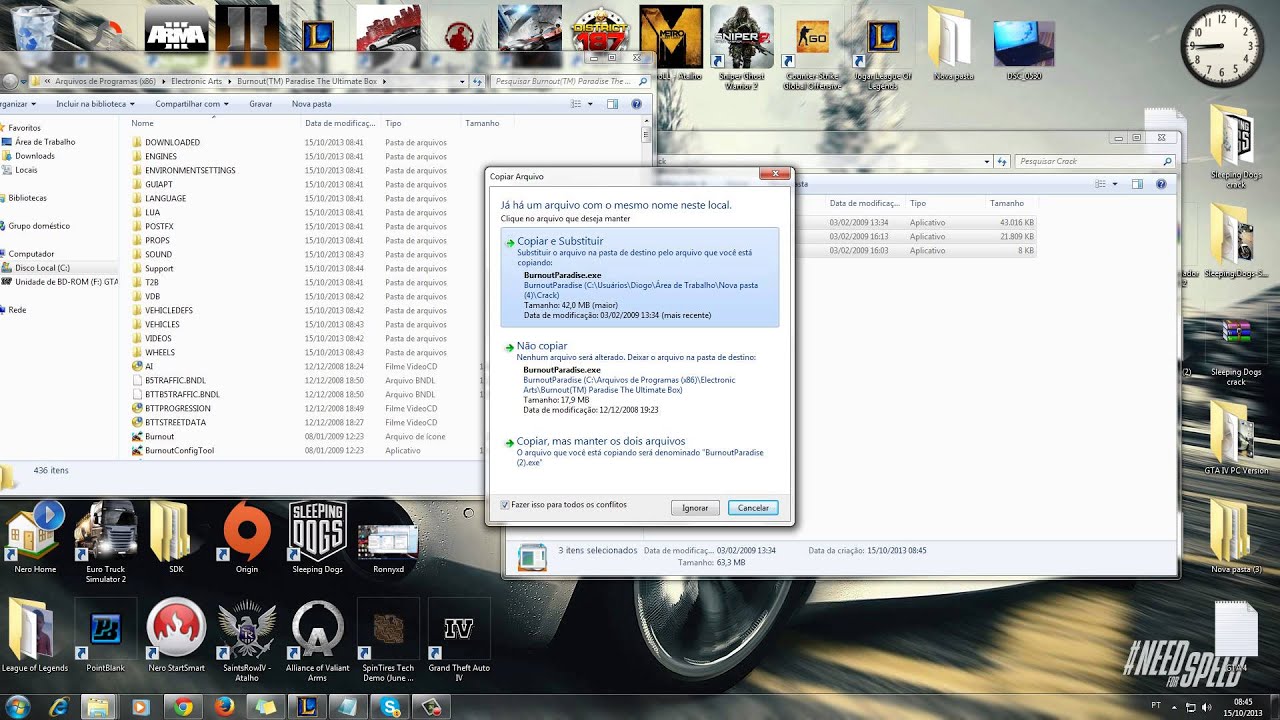Open view options dropdown arrow in Crack window
This screenshot has height=720, width=1280.
[x=1115, y=184]
